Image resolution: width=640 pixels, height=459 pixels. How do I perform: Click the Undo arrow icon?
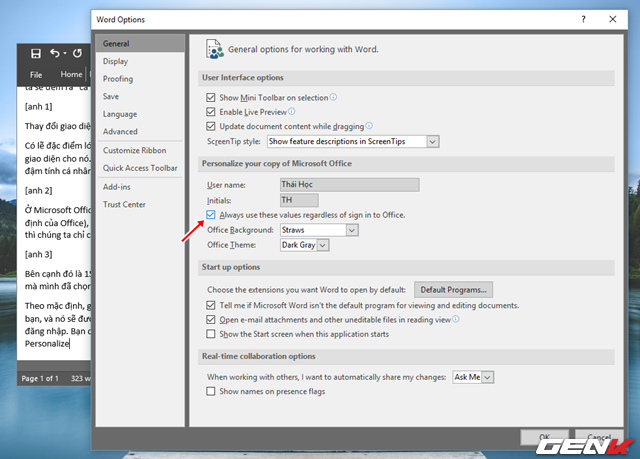pos(55,53)
